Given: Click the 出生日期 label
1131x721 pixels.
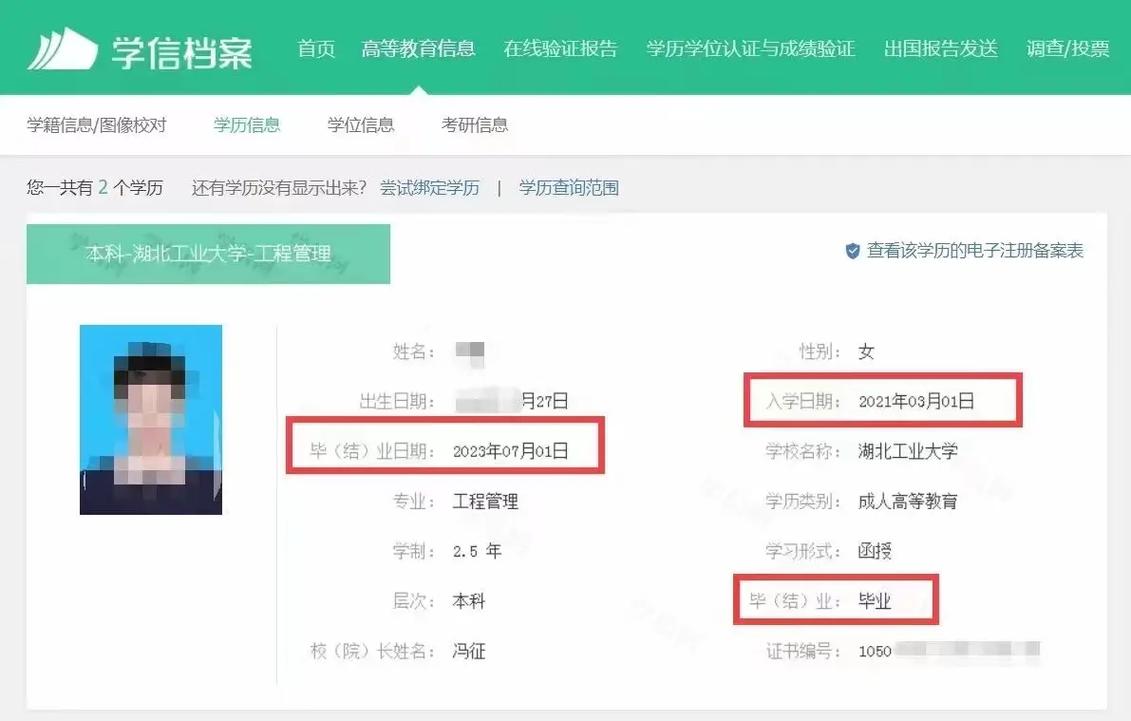Looking at the screenshot, I should pyautogui.click(x=397, y=402).
